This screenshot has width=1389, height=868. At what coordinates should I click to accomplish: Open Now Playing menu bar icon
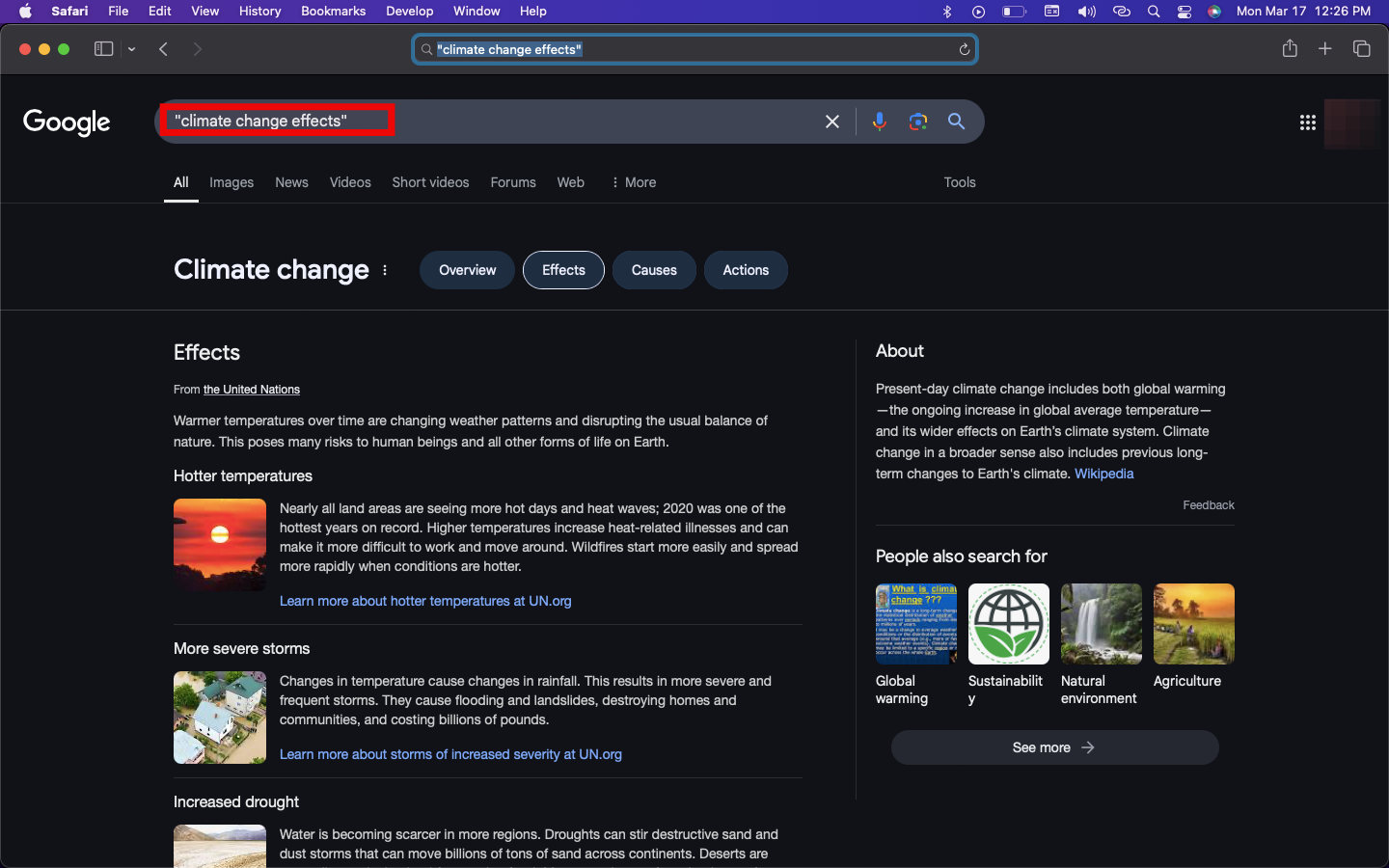(979, 12)
